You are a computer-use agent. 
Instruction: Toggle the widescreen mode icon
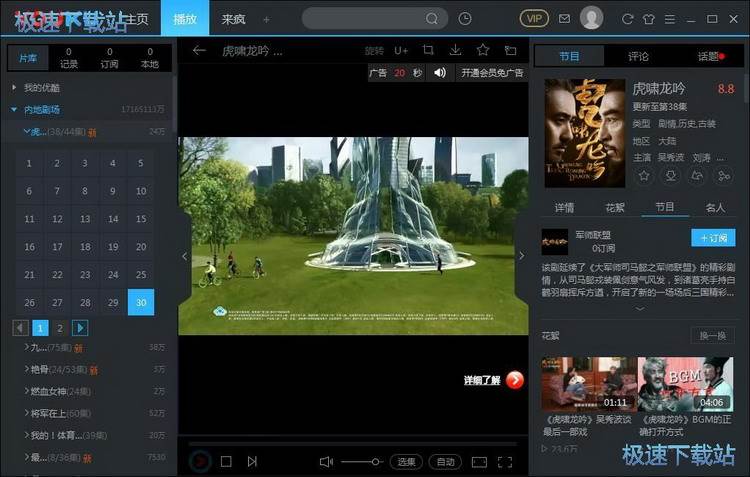(x=479, y=462)
